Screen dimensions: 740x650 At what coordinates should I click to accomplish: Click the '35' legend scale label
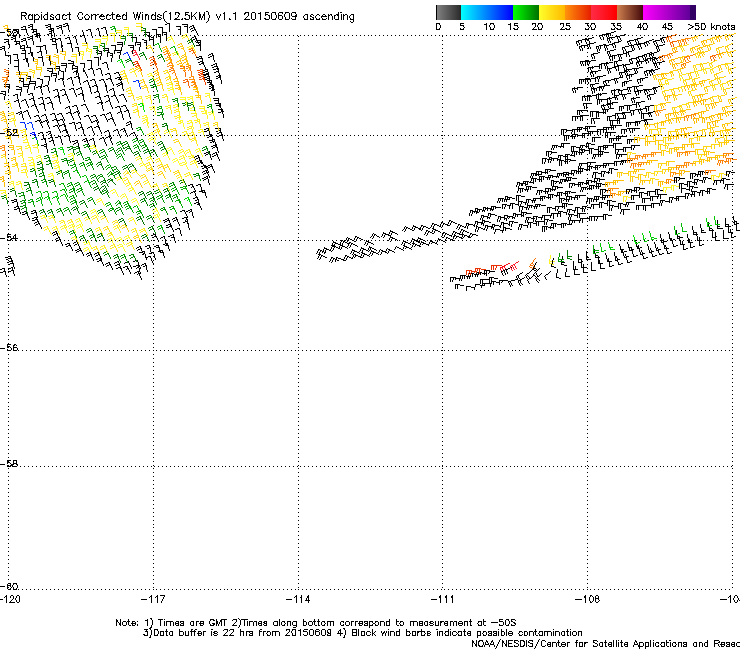[x=616, y=27]
